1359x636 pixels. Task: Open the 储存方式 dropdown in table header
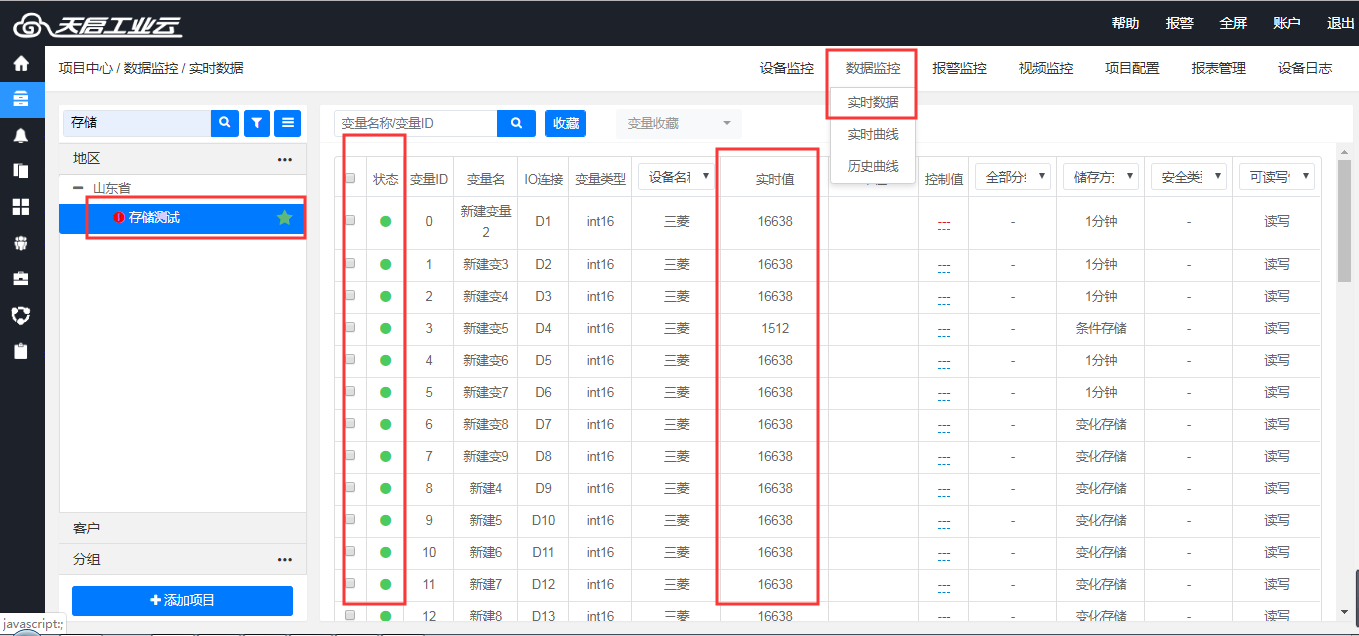[1100, 177]
